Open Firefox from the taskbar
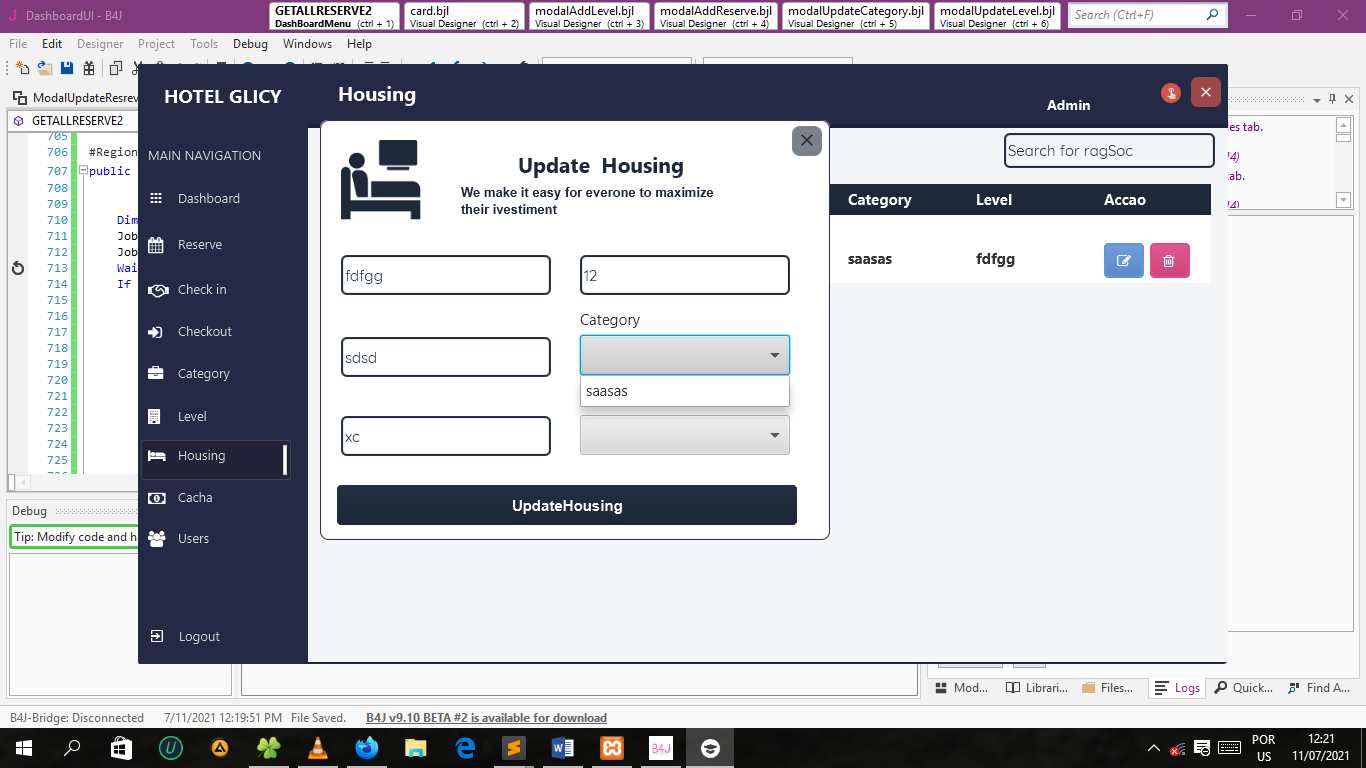The width and height of the screenshot is (1366, 768). [367, 748]
